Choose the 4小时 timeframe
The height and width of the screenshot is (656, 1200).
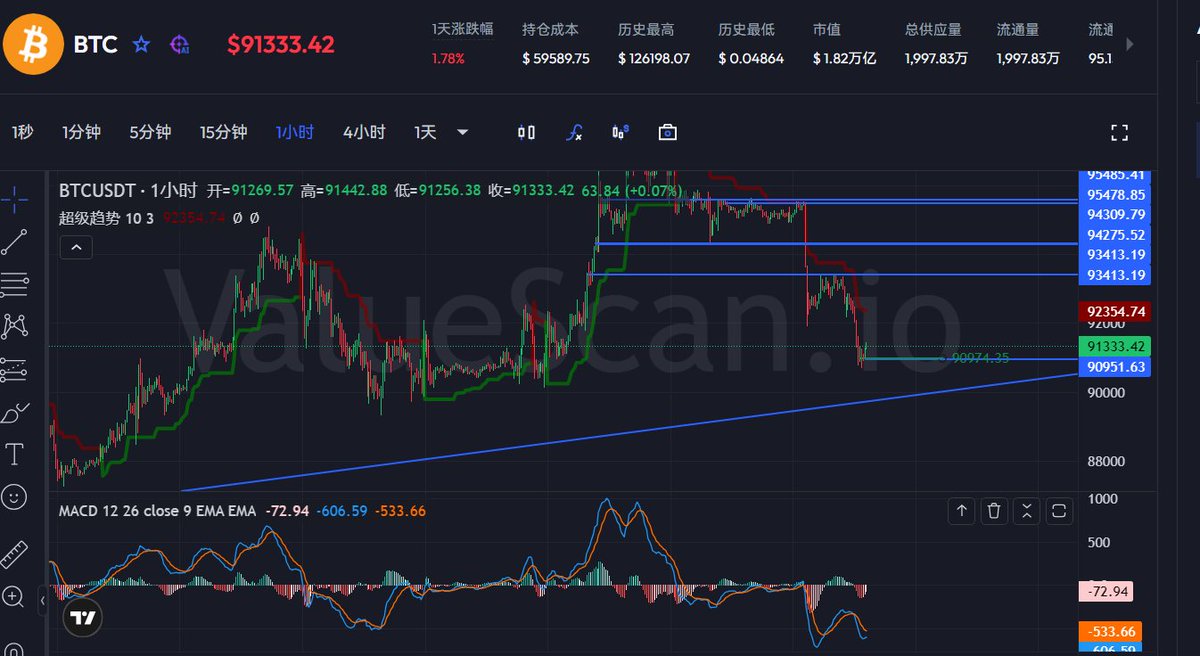[x=364, y=132]
